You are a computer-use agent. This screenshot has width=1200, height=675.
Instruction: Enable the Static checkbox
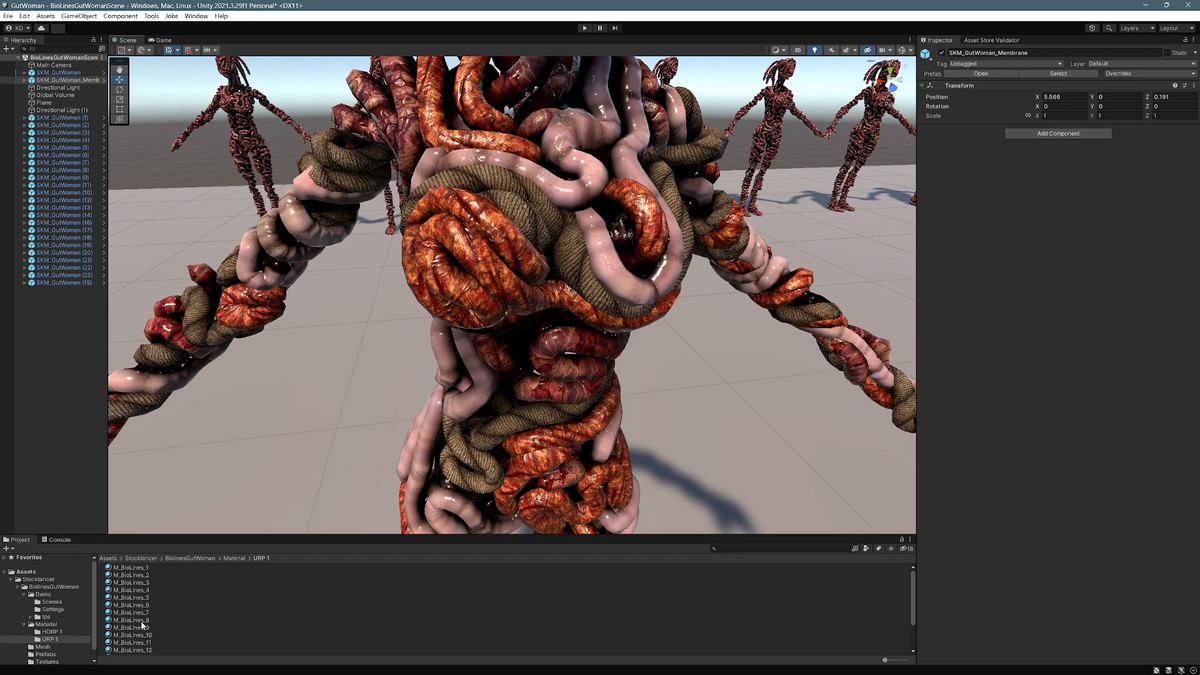tap(1167, 53)
